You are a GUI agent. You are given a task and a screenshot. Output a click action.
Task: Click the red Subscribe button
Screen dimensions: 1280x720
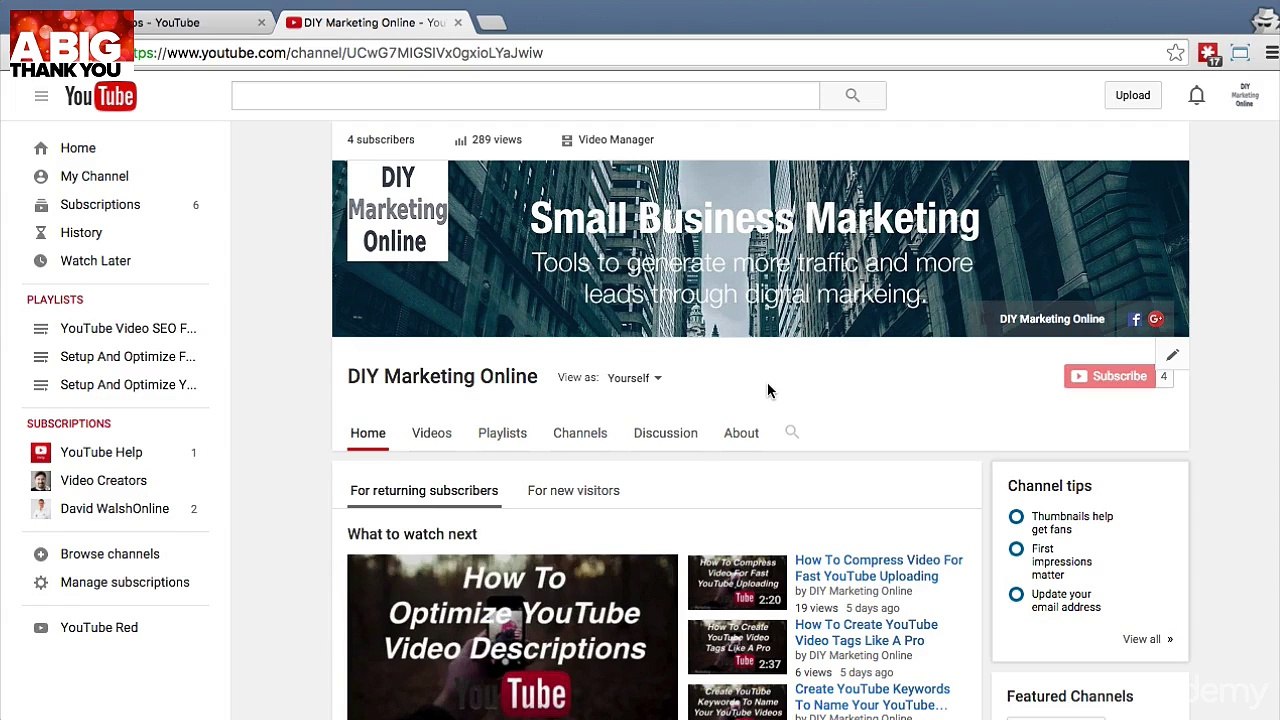coord(1109,376)
